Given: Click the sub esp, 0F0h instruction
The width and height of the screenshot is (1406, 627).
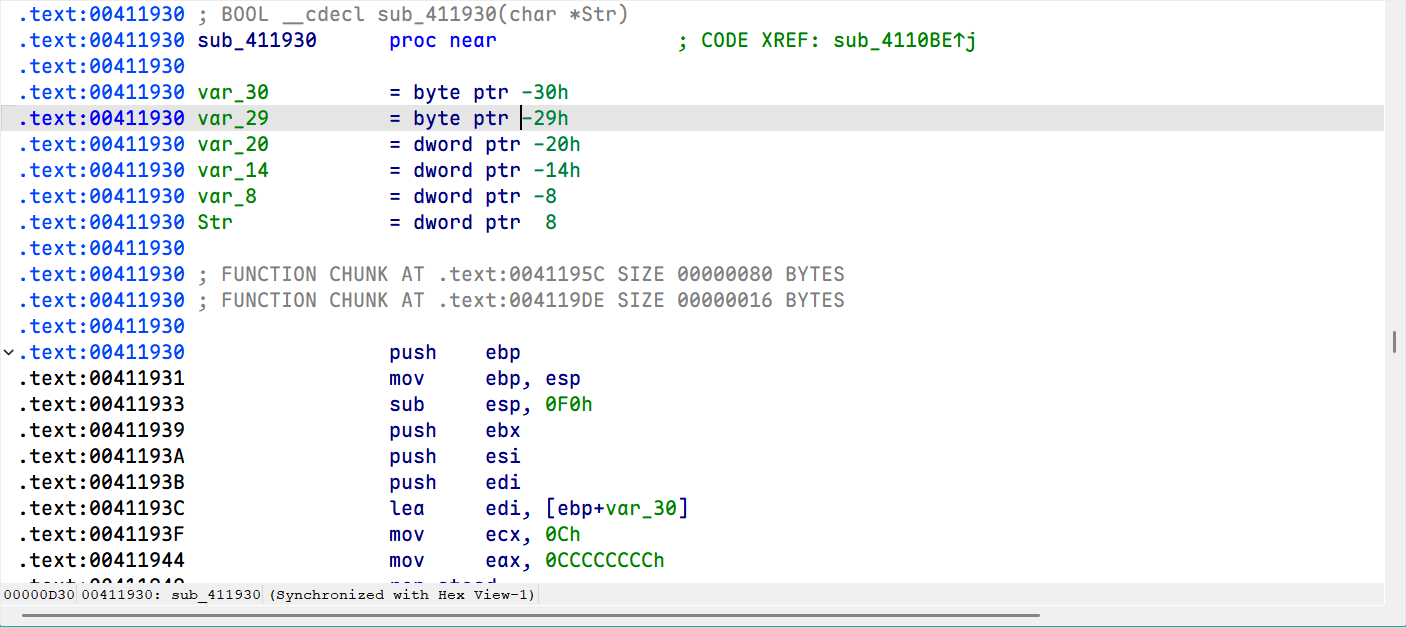Looking at the screenshot, I should pos(491,404).
